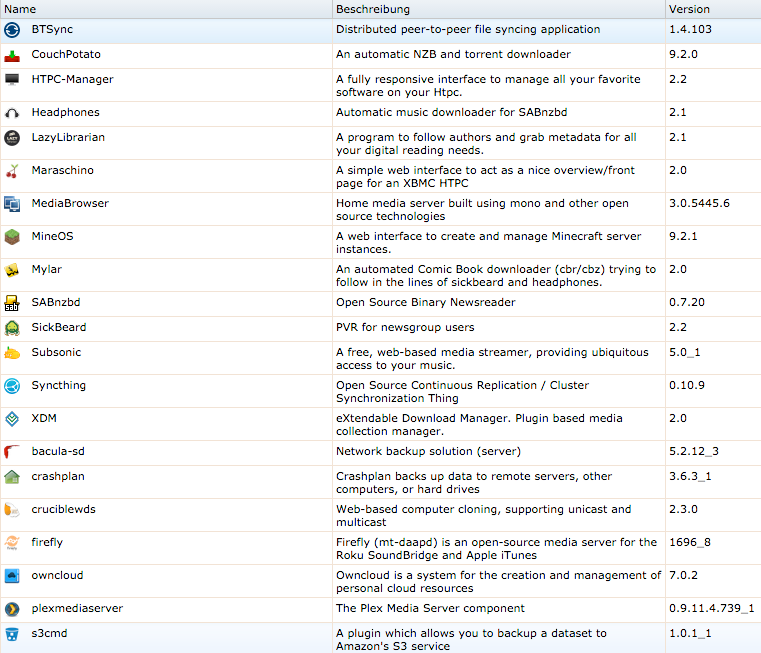Select the firefly plugin name

[47, 543]
